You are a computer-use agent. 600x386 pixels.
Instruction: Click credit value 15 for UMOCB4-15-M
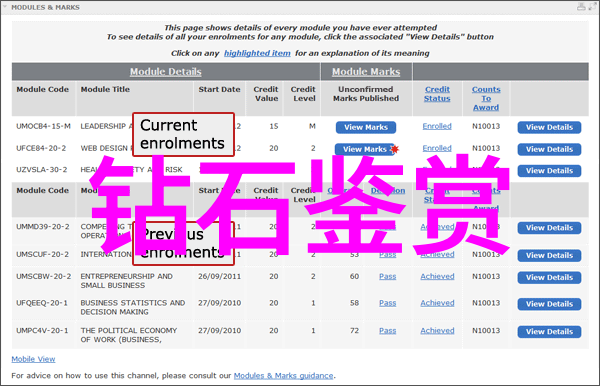click(x=274, y=126)
